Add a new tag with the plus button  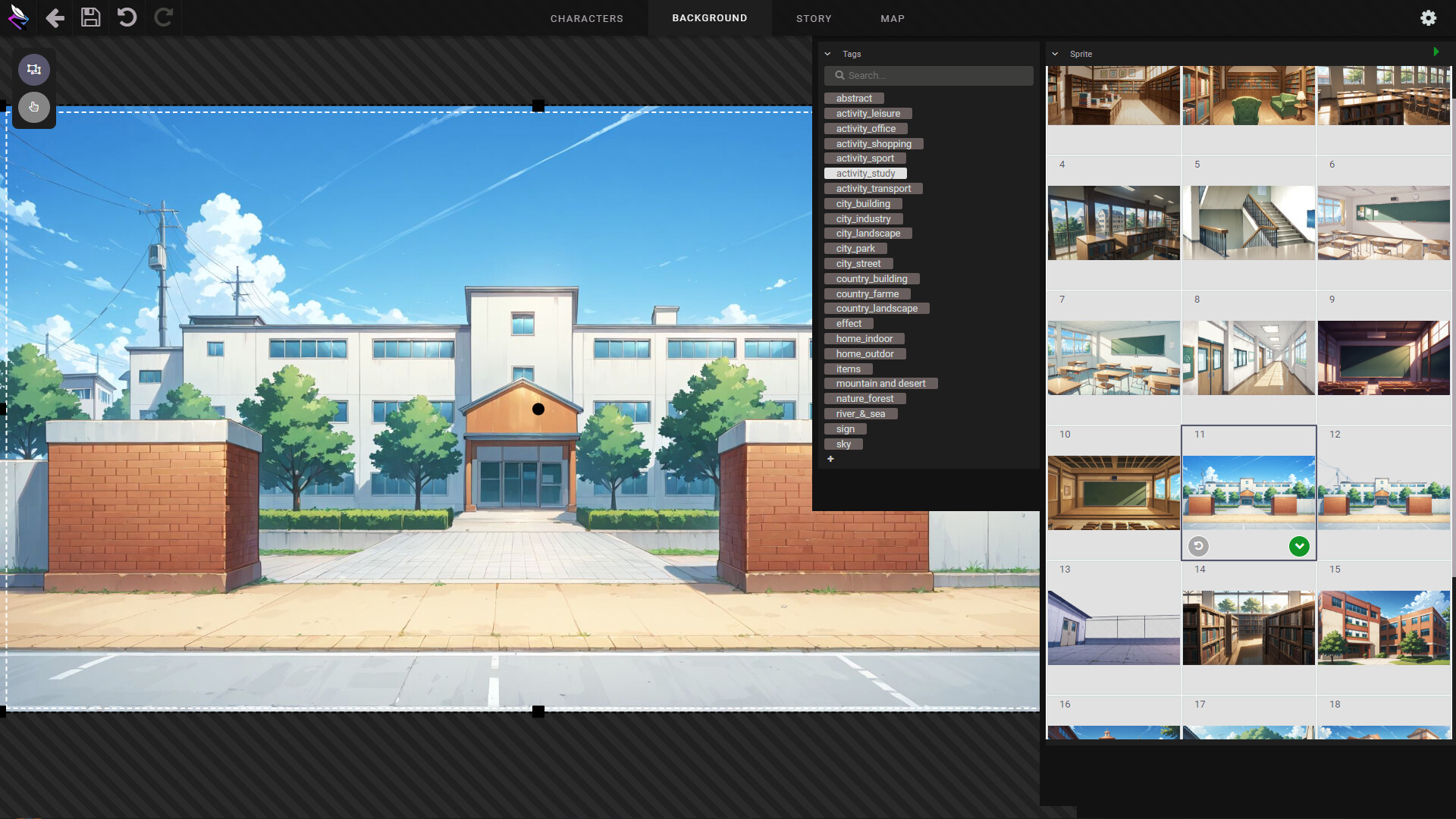pyautogui.click(x=831, y=459)
